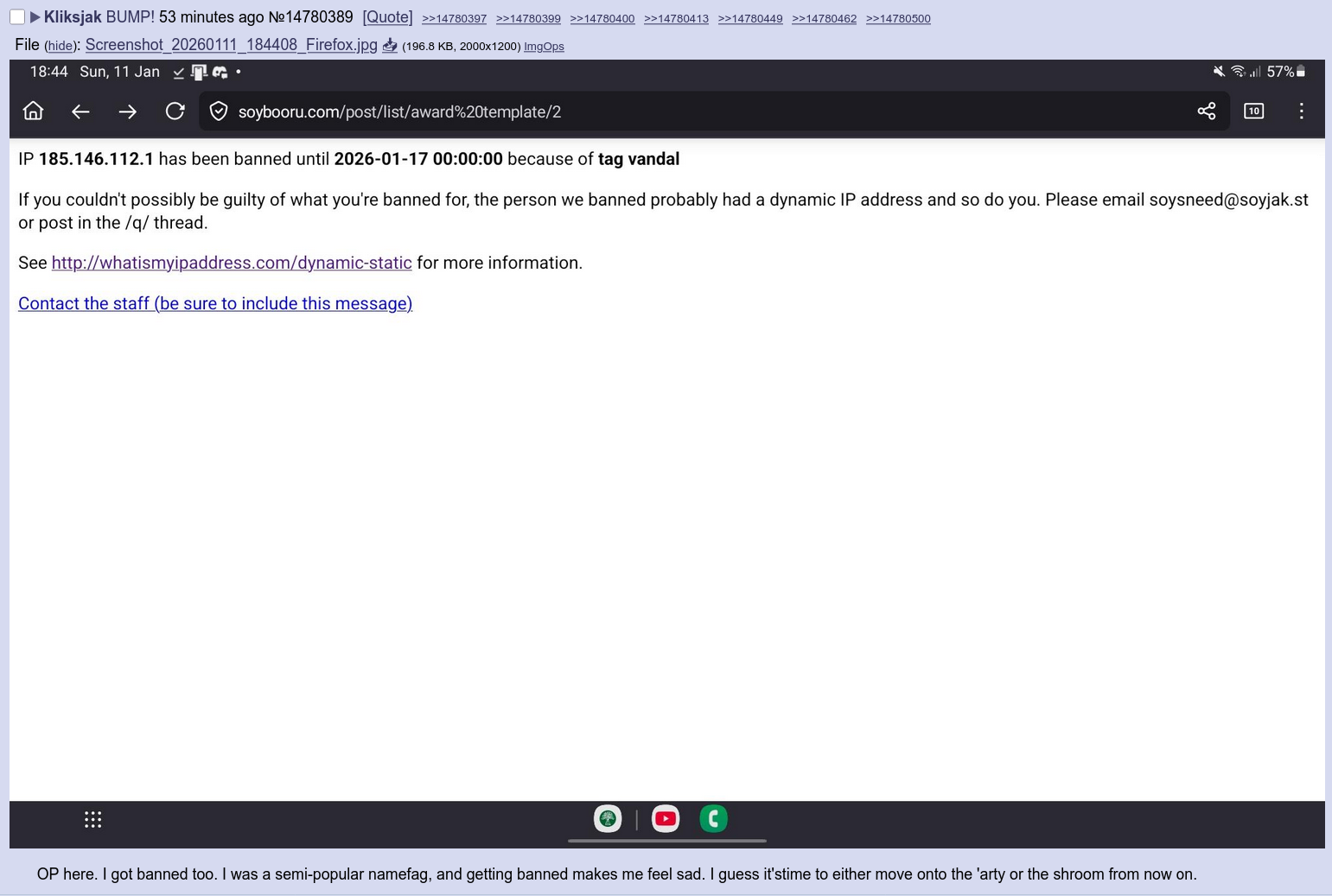
Task: Click the share icon in the browser toolbar
Action: coord(1207,111)
